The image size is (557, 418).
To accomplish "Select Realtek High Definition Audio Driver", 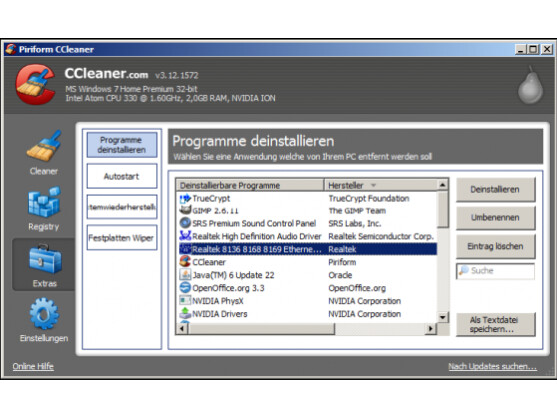I will tap(308, 236).
